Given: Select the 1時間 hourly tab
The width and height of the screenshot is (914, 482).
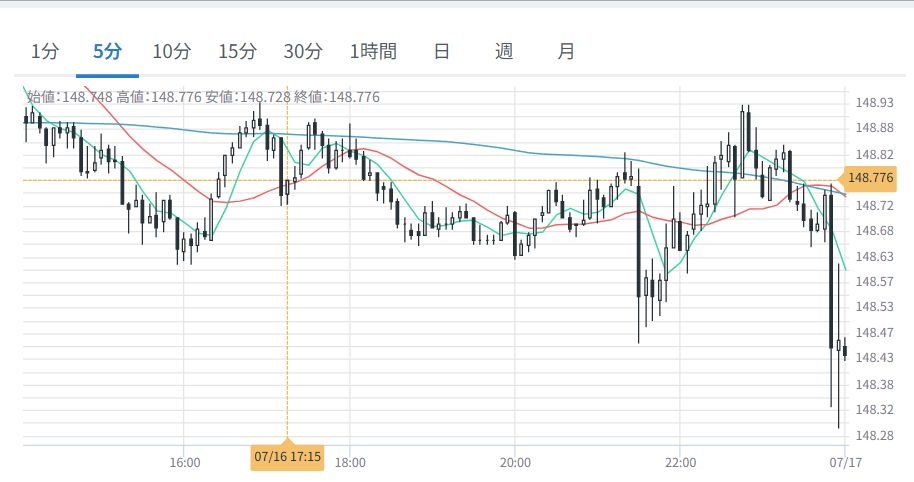Looking at the screenshot, I should tap(373, 51).
